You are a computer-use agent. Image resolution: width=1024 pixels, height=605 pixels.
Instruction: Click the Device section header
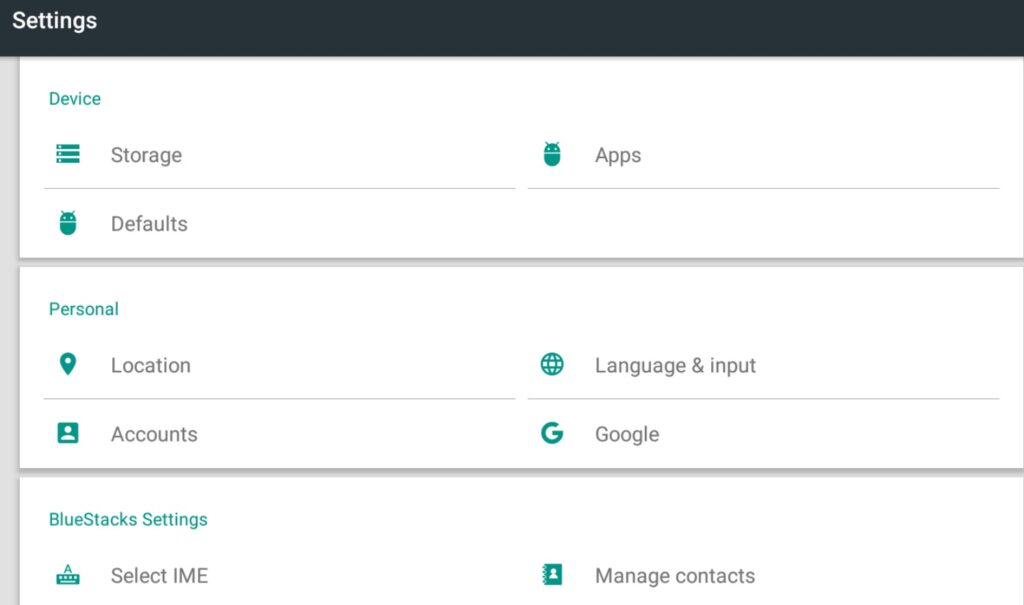(x=75, y=98)
